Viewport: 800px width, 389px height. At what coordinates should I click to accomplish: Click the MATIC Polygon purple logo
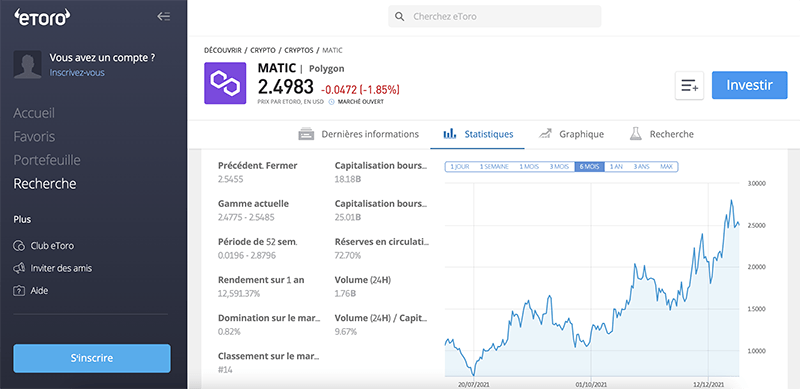coord(225,83)
